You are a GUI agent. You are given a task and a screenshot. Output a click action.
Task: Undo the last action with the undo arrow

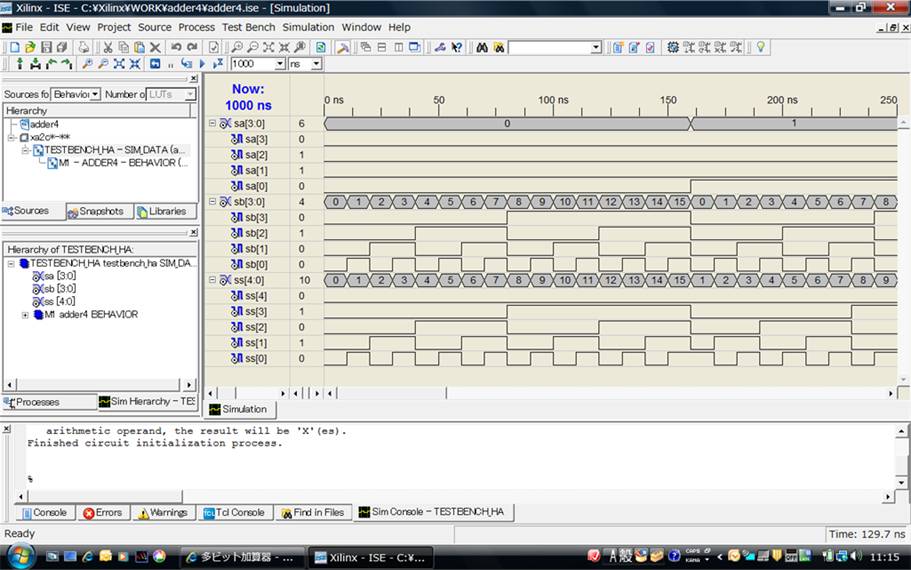click(x=176, y=47)
